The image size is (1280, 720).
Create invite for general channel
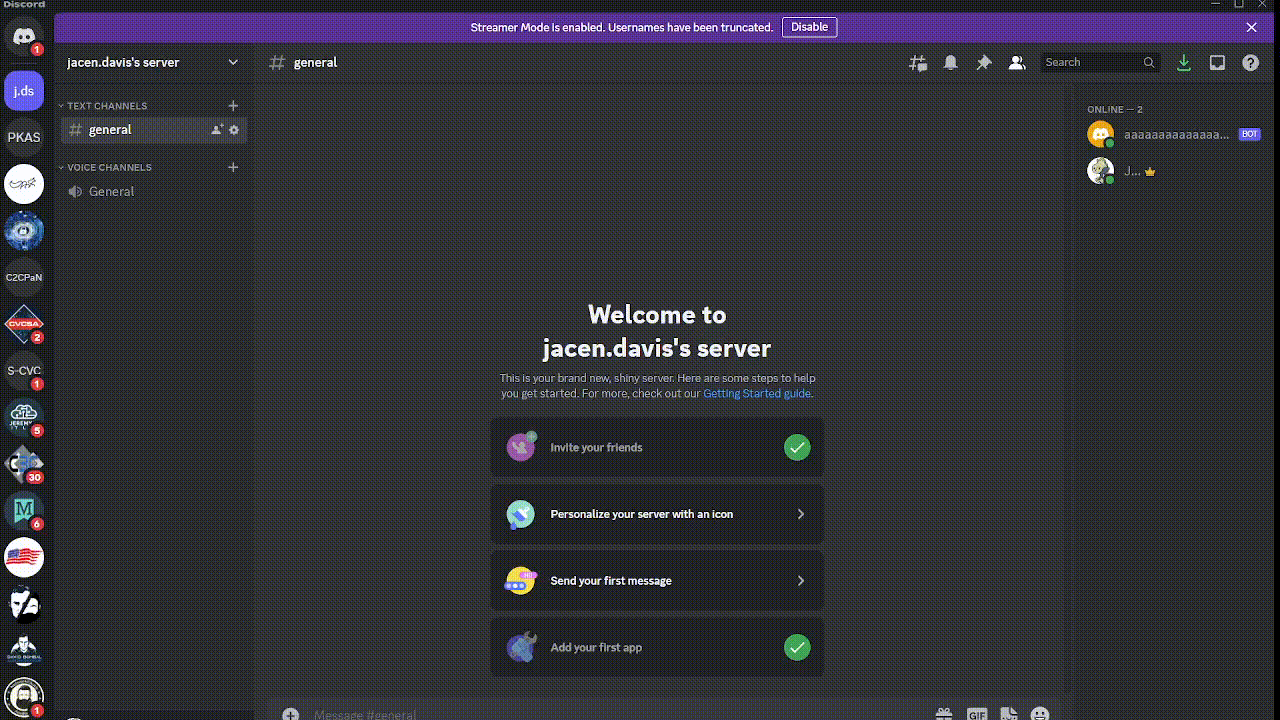pos(217,130)
